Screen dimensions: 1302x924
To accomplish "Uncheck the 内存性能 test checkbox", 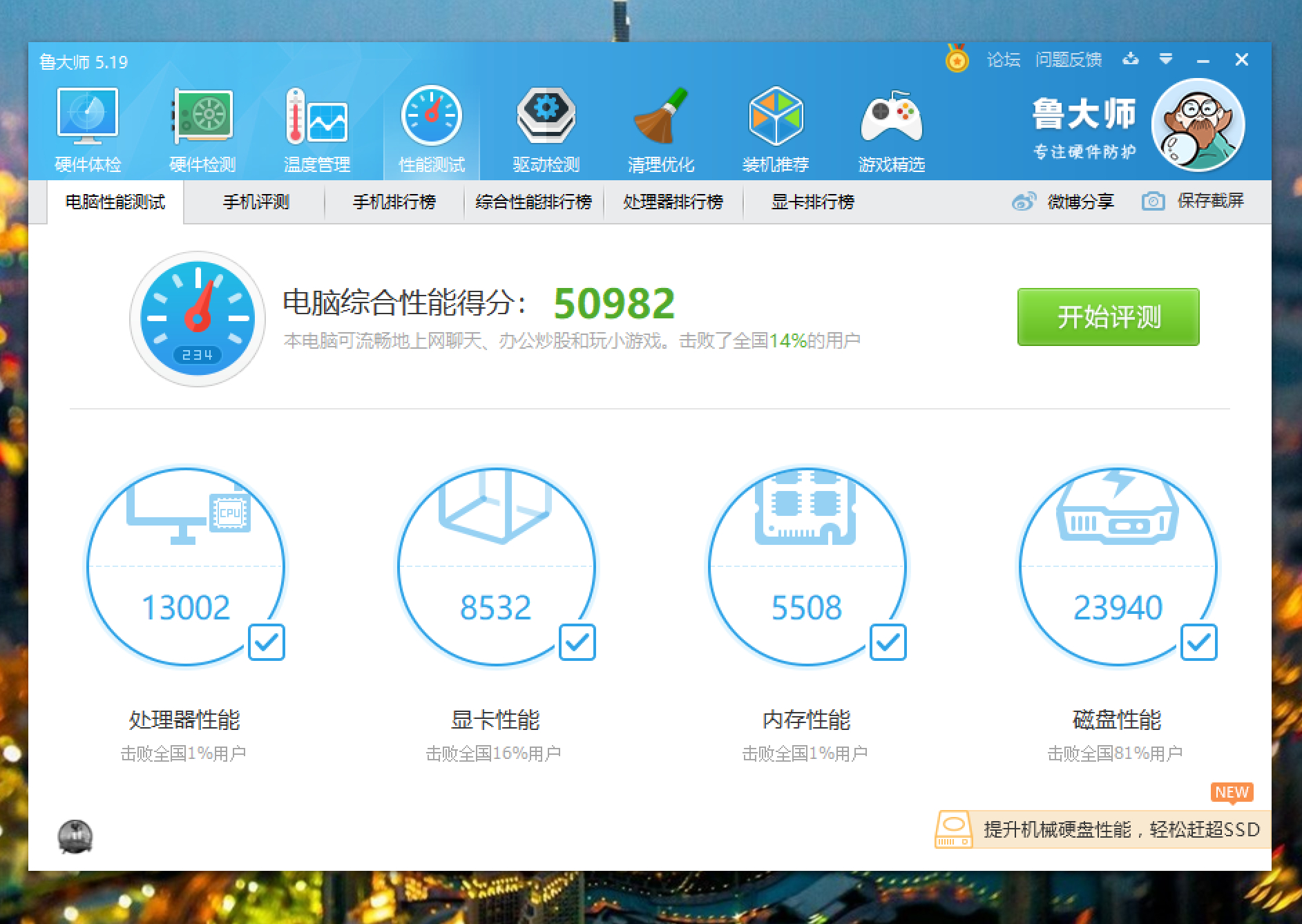I will (888, 642).
